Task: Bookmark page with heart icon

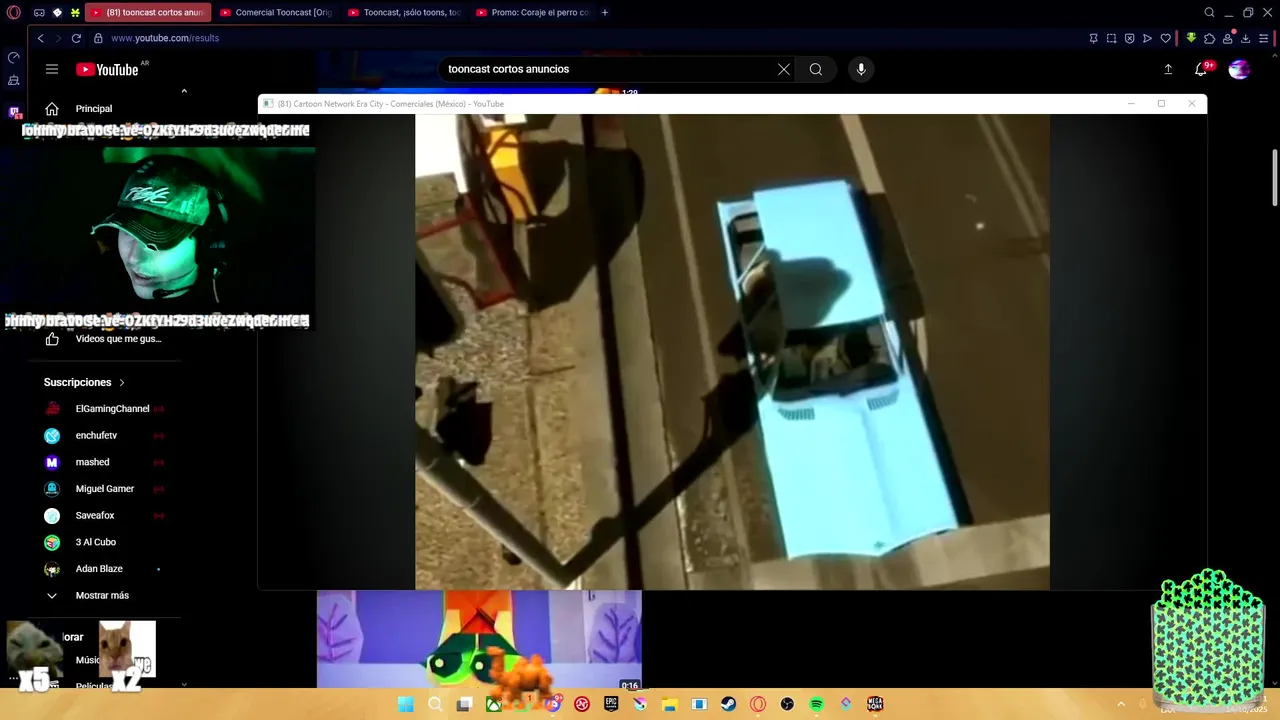Action: pos(1165,38)
